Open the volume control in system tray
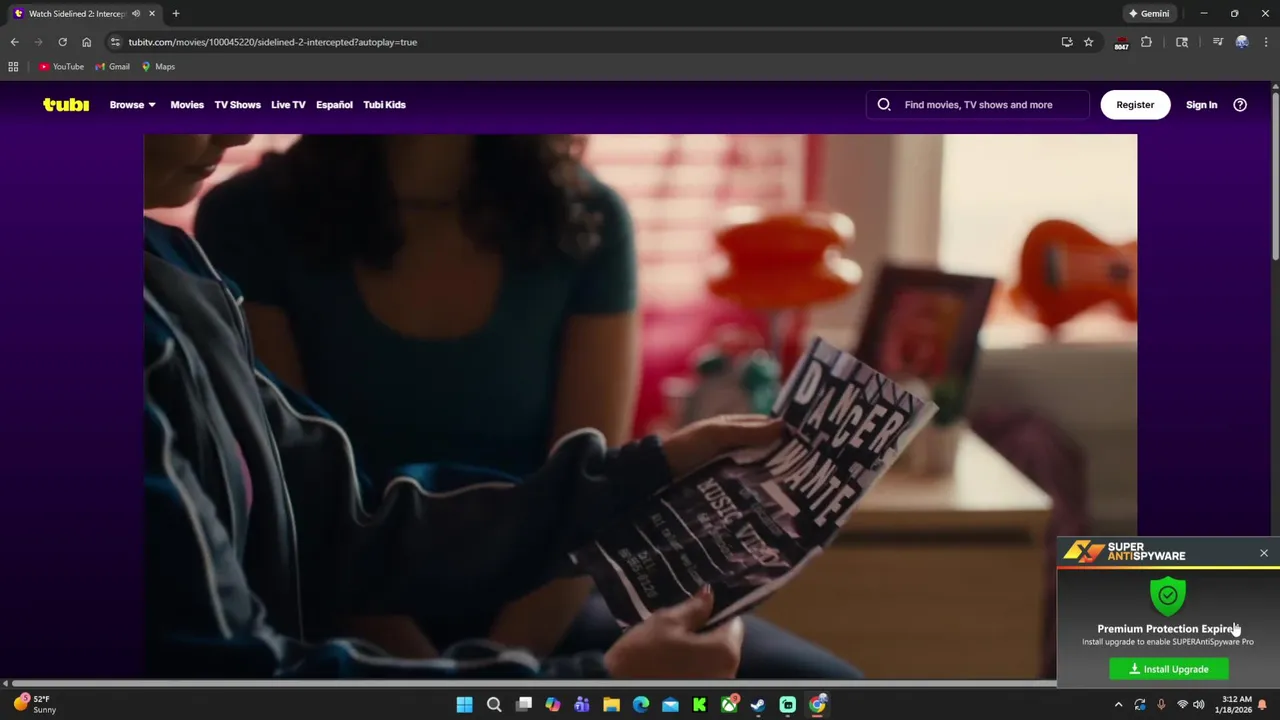Image resolution: width=1280 pixels, height=720 pixels. 1198,705
